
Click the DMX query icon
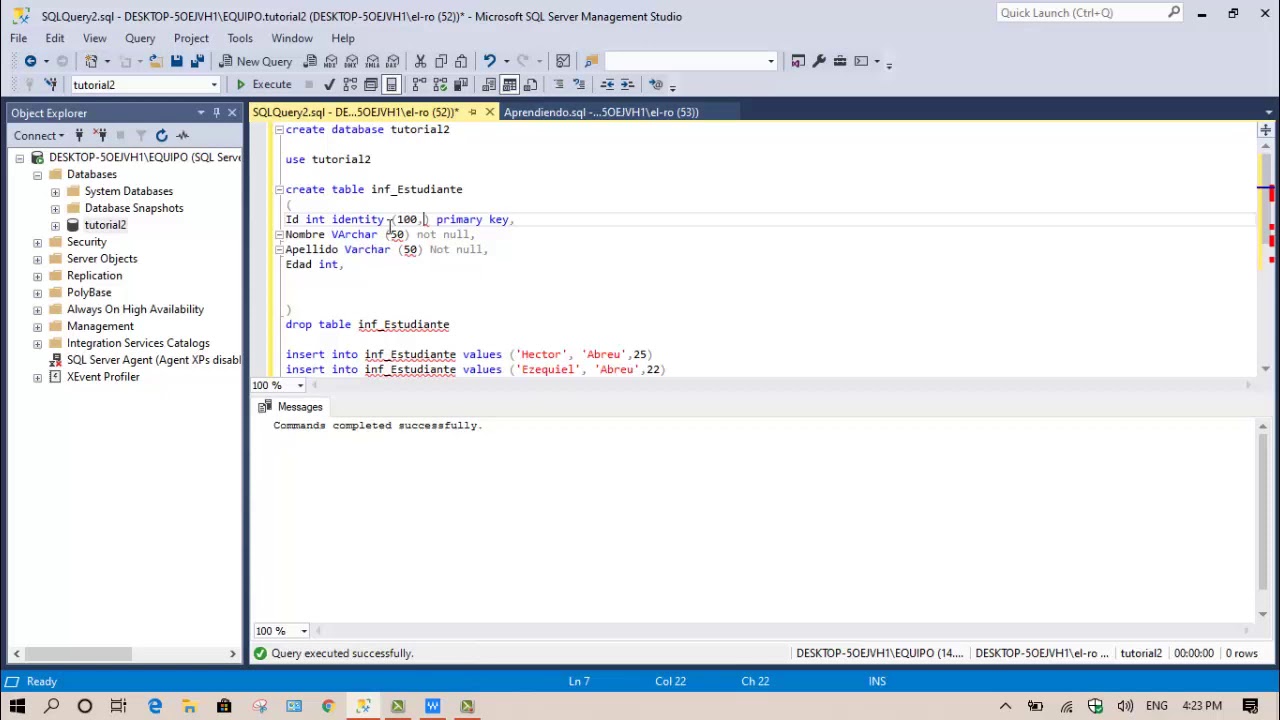[352, 61]
